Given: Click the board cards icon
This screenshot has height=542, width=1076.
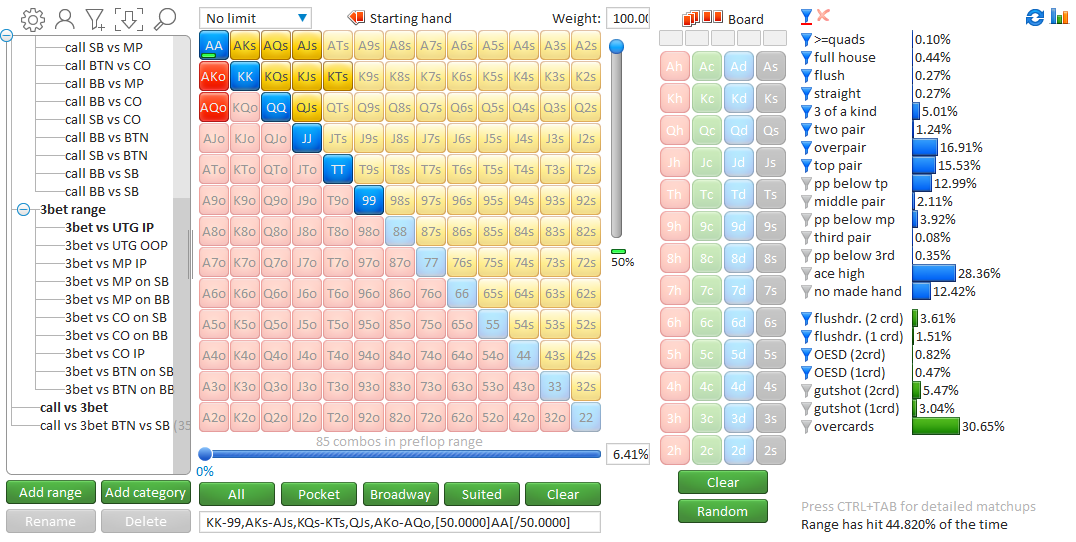Looking at the screenshot, I should [703, 18].
